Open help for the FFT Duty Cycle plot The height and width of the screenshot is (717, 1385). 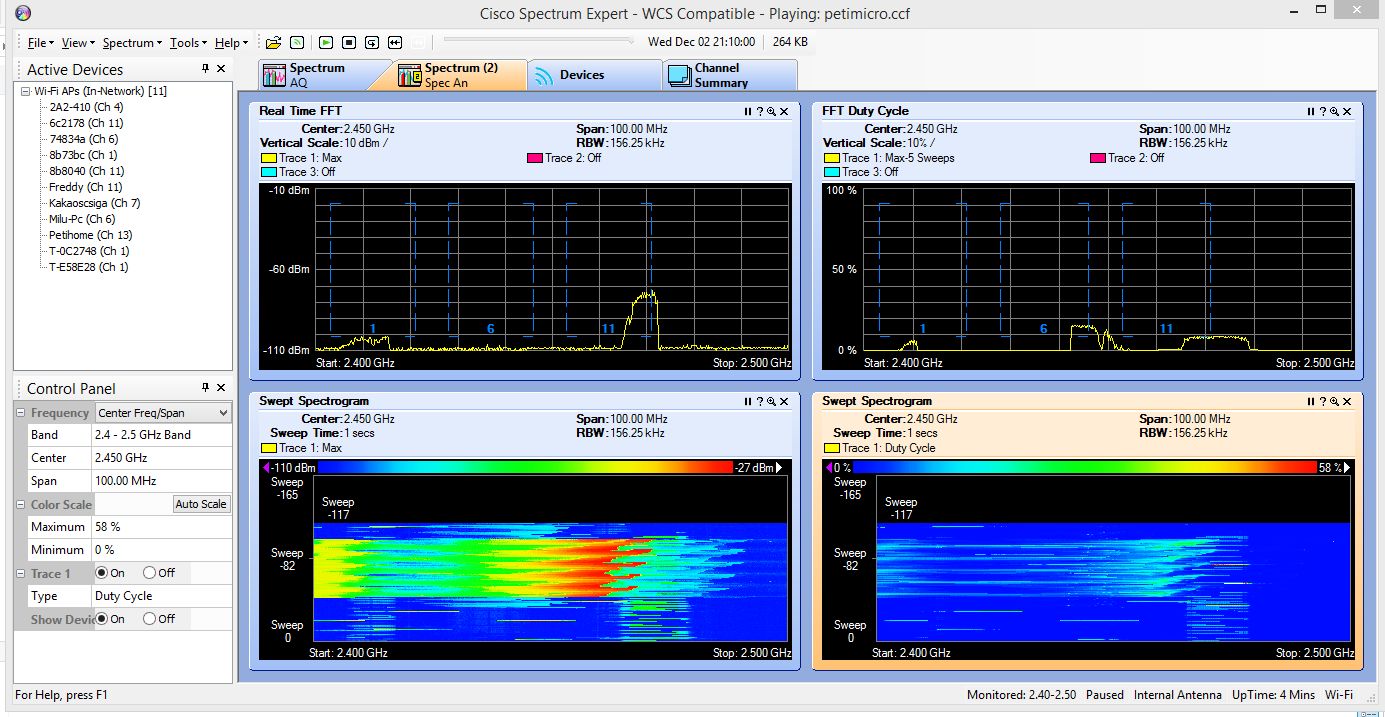pyautogui.click(x=1323, y=111)
